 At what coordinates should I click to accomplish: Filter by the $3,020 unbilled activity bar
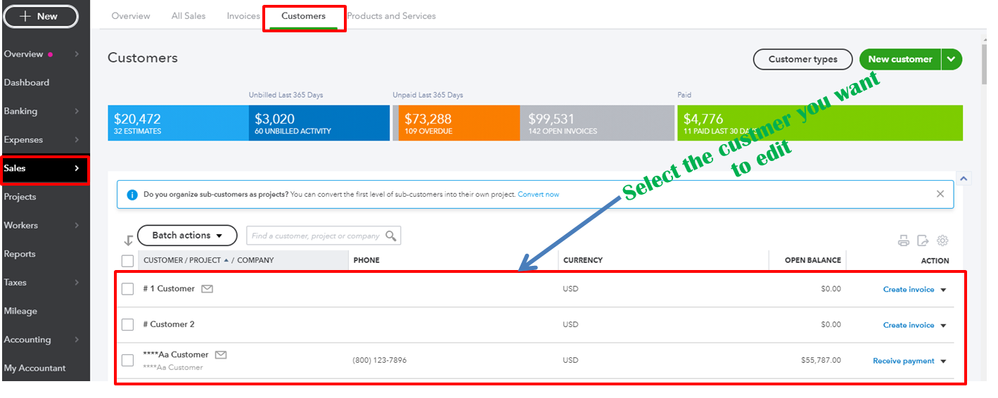319,123
